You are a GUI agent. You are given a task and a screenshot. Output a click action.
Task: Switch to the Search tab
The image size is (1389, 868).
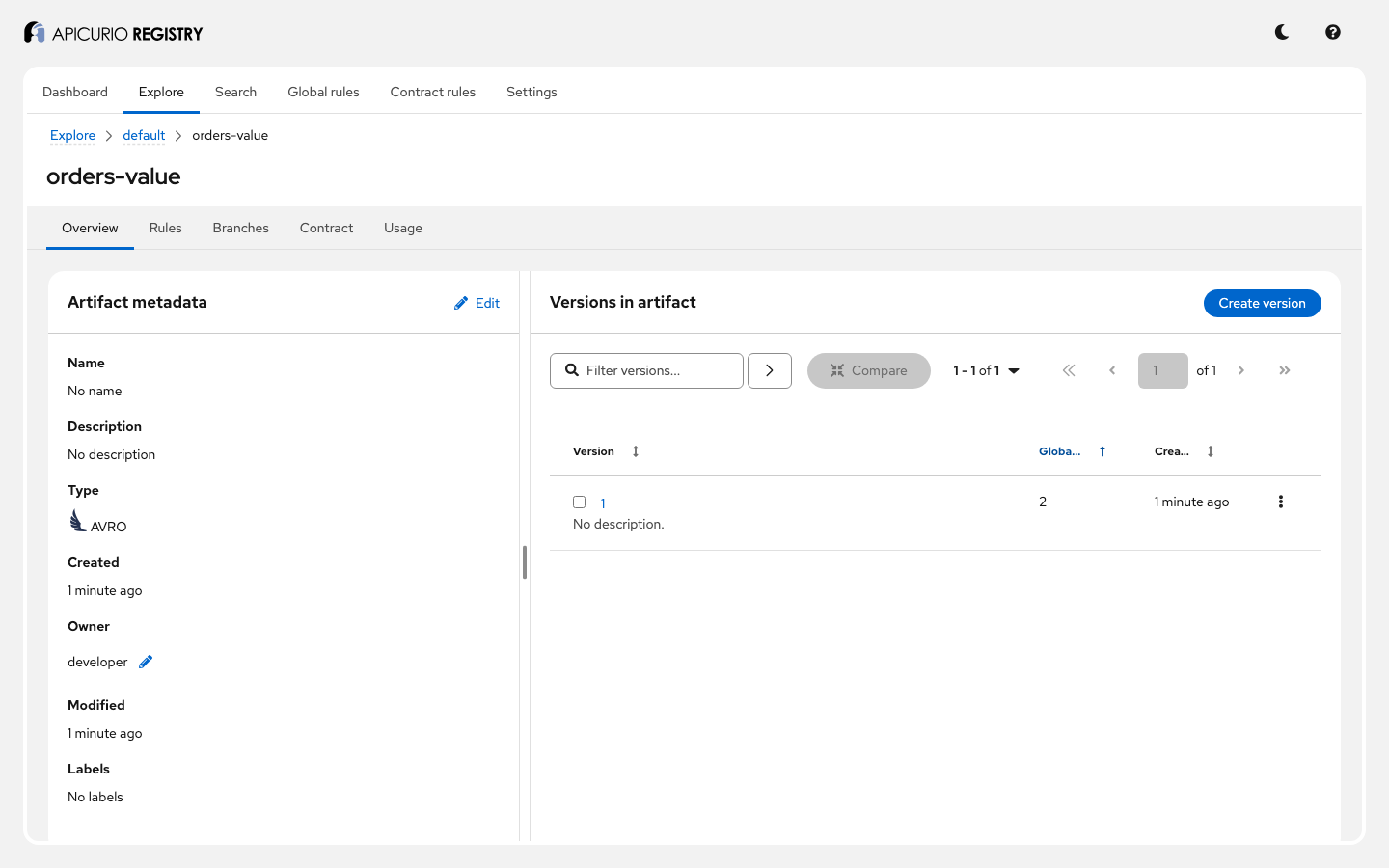(235, 92)
